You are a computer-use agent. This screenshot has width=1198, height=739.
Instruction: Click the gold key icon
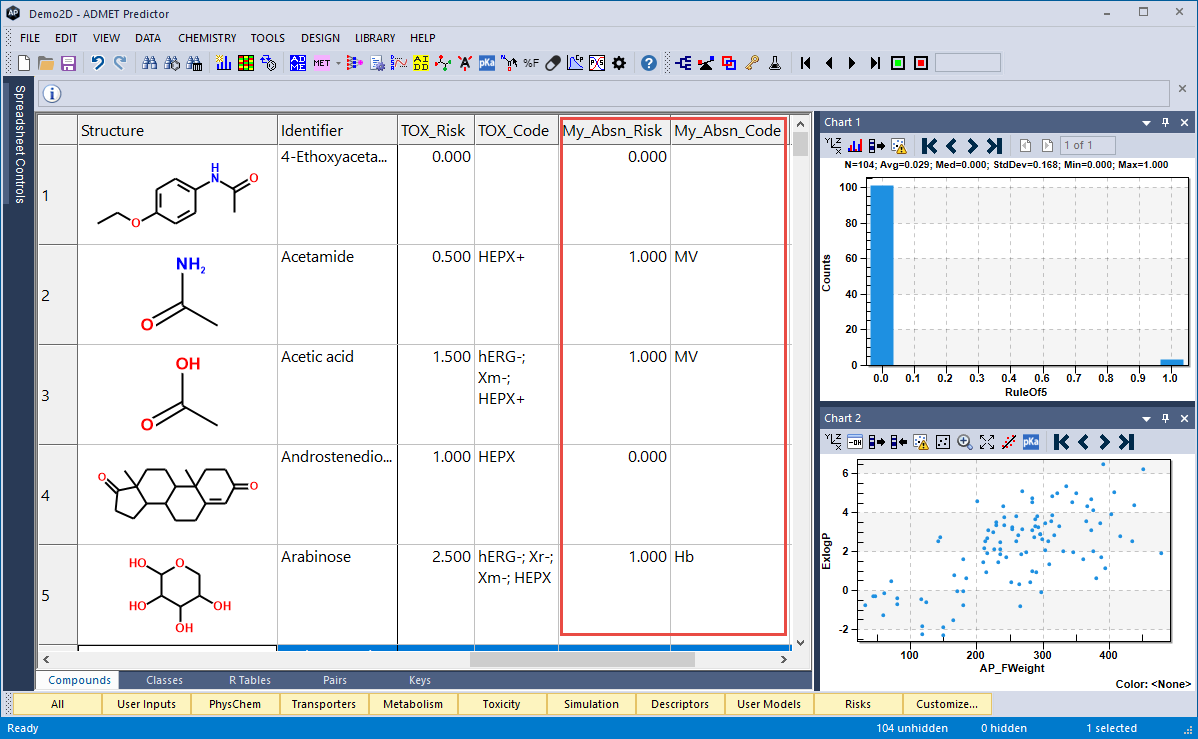(x=753, y=63)
